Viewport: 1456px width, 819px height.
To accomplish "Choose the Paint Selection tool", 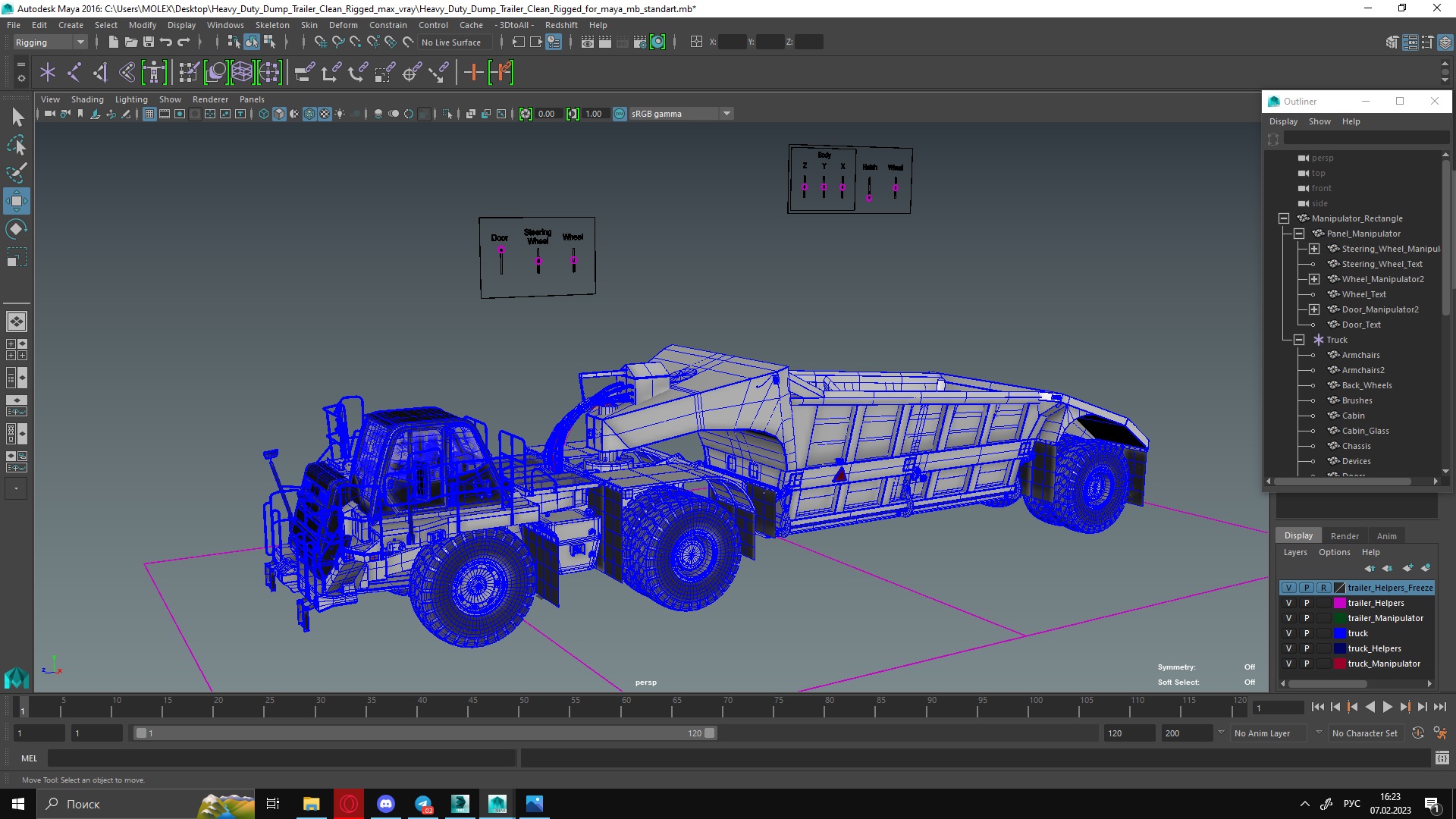I will 17,173.
